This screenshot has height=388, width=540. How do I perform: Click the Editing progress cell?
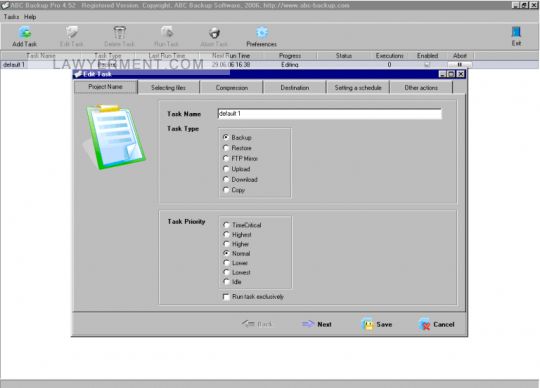pos(290,65)
